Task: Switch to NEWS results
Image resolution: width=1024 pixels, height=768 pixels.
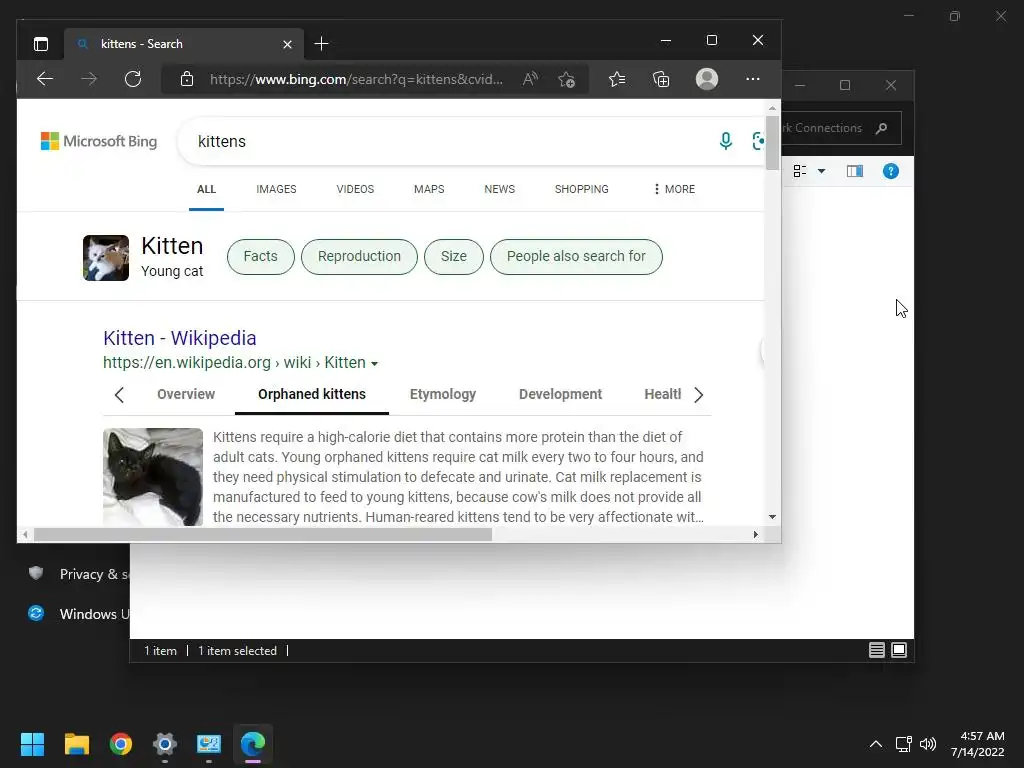Action: click(500, 189)
